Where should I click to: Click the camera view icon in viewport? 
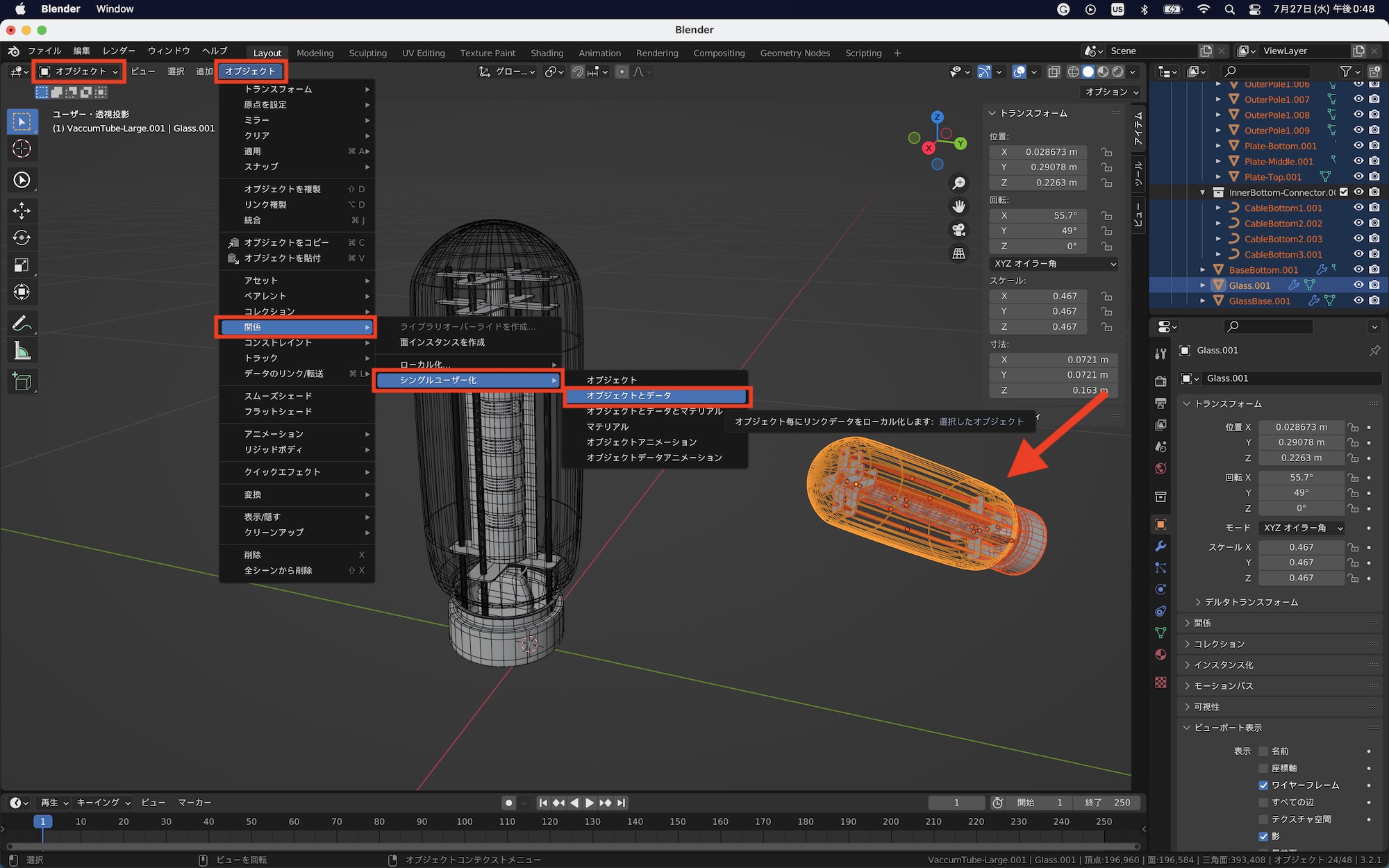[x=959, y=230]
